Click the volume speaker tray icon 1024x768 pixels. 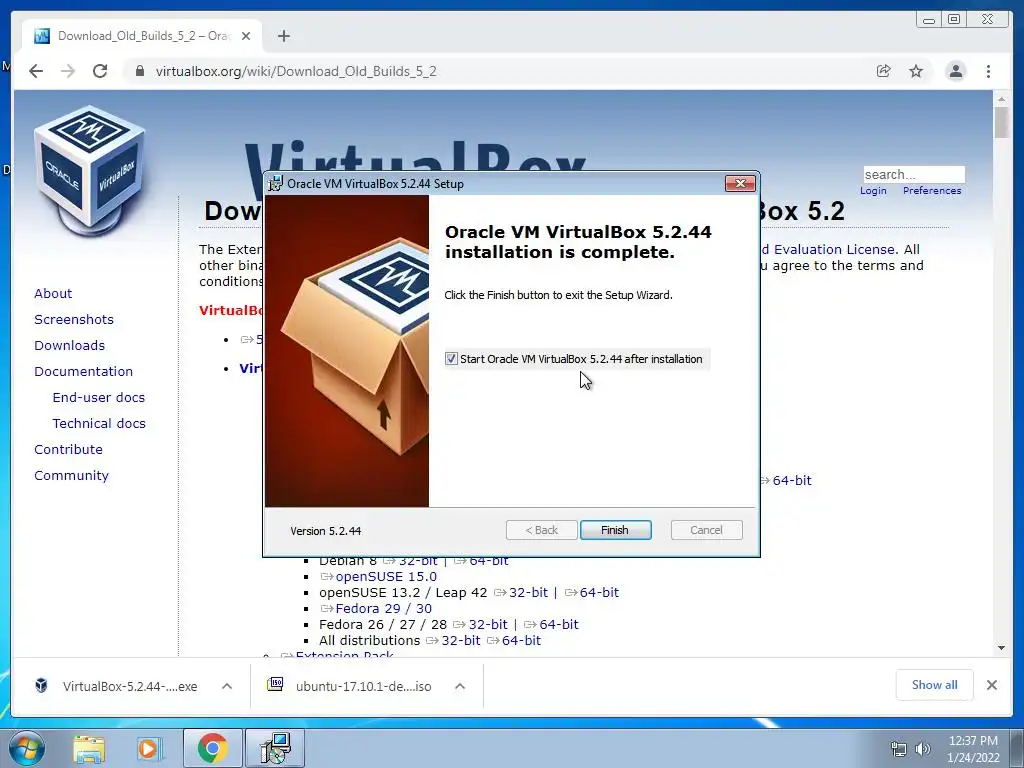pos(923,749)
